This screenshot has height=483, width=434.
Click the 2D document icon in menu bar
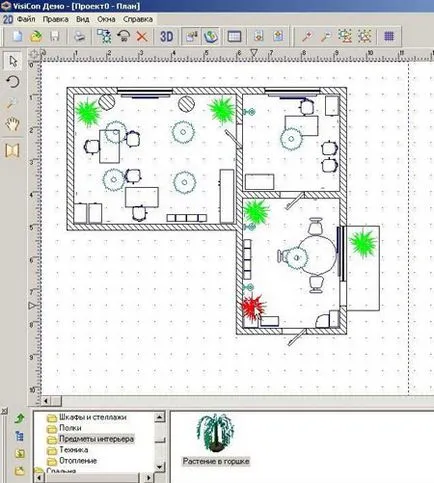pos(8,19)
